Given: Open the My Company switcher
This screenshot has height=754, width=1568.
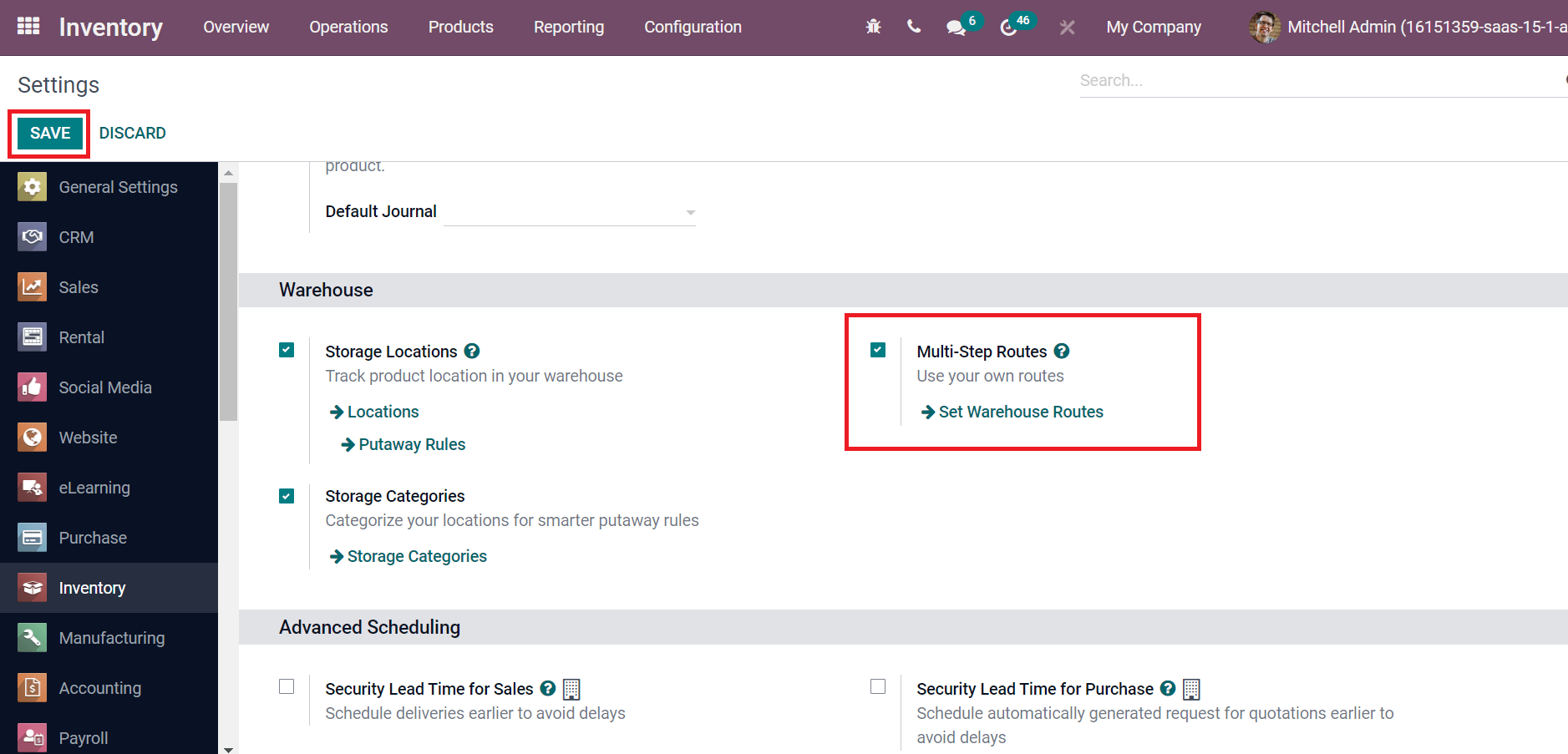Looking at the screenshot, I should [x=1154, y=27].
